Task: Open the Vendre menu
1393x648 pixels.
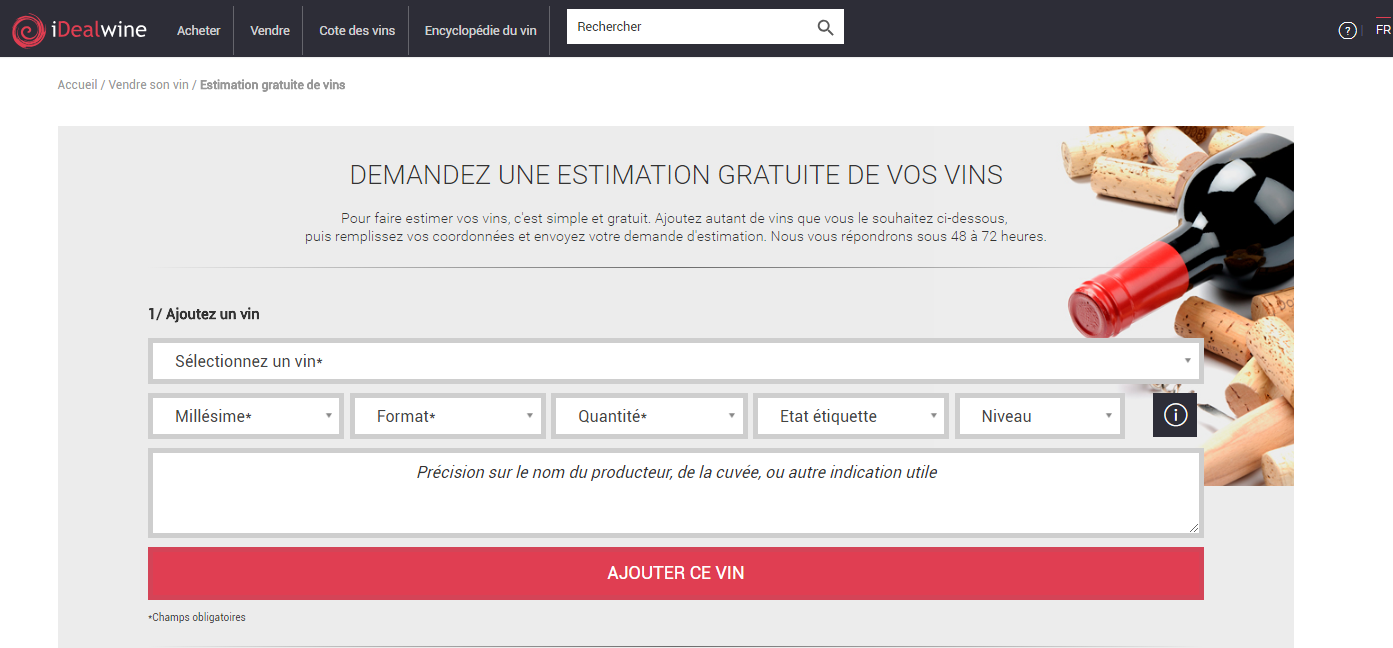Action: [x=268, y=30]
